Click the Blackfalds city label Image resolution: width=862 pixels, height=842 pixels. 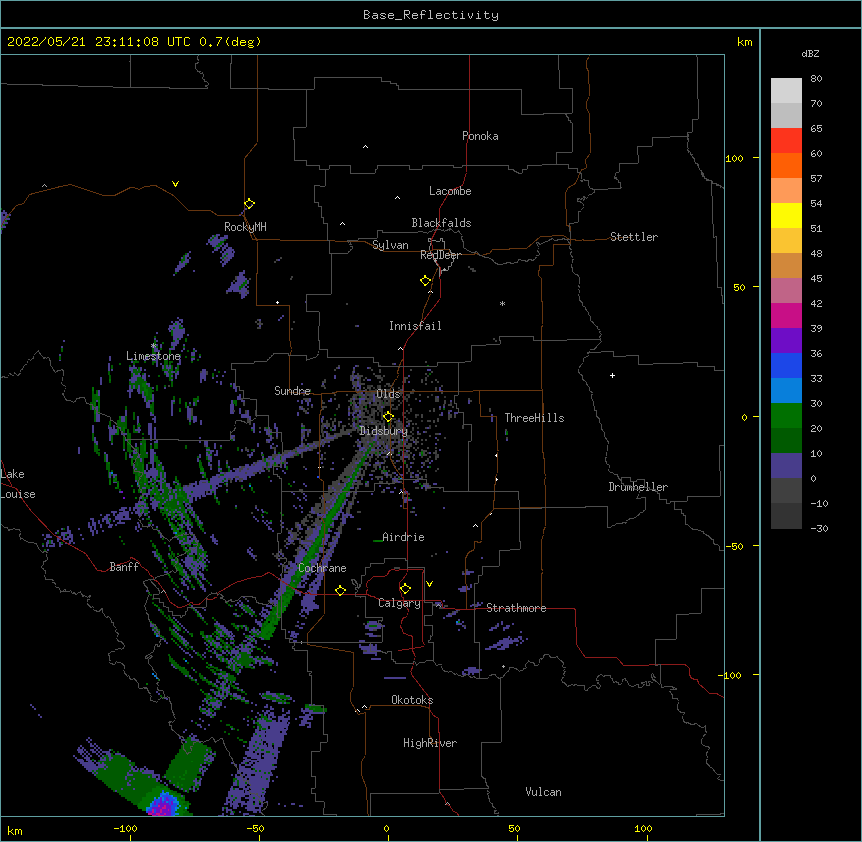(441, 223)
